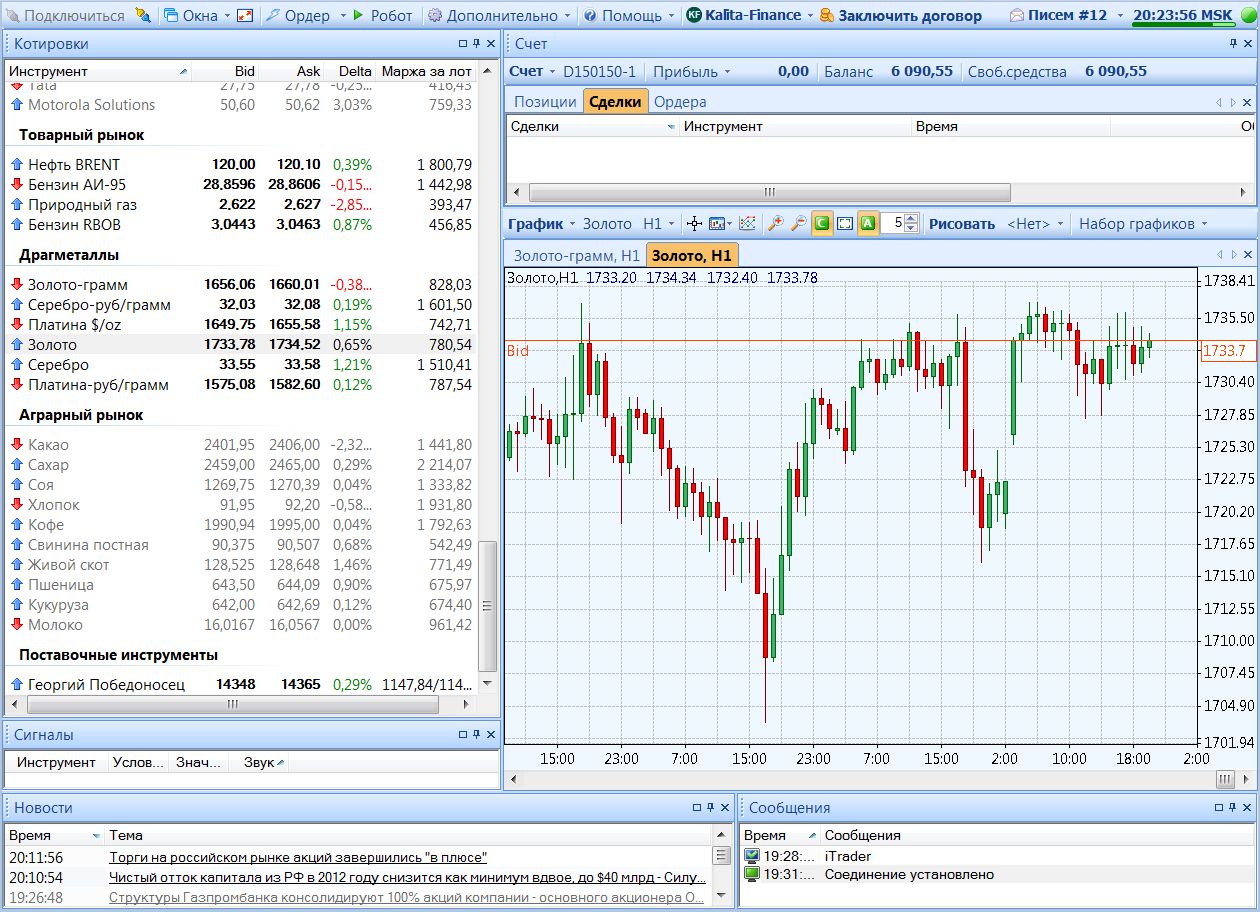Click the zoom out magnifier icon
The image size is (1260, 912).
pyautogui.click(x=797, y=224)
